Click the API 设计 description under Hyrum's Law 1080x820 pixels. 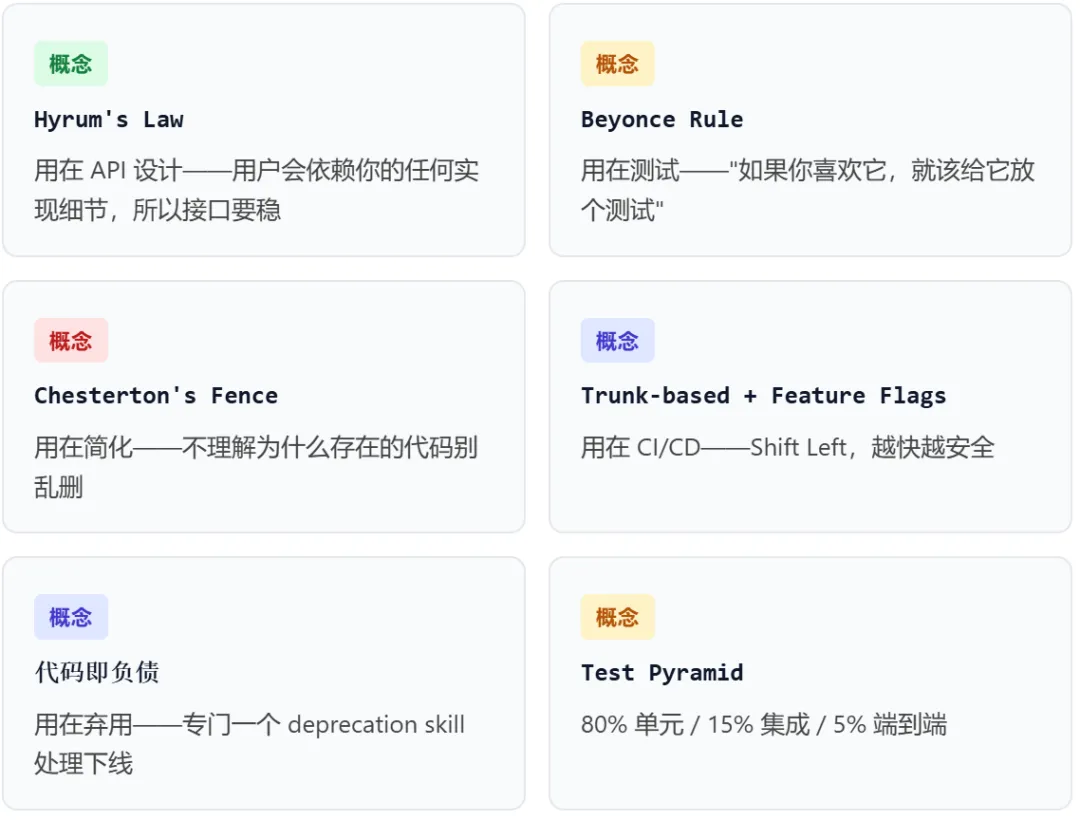point(256,190)
